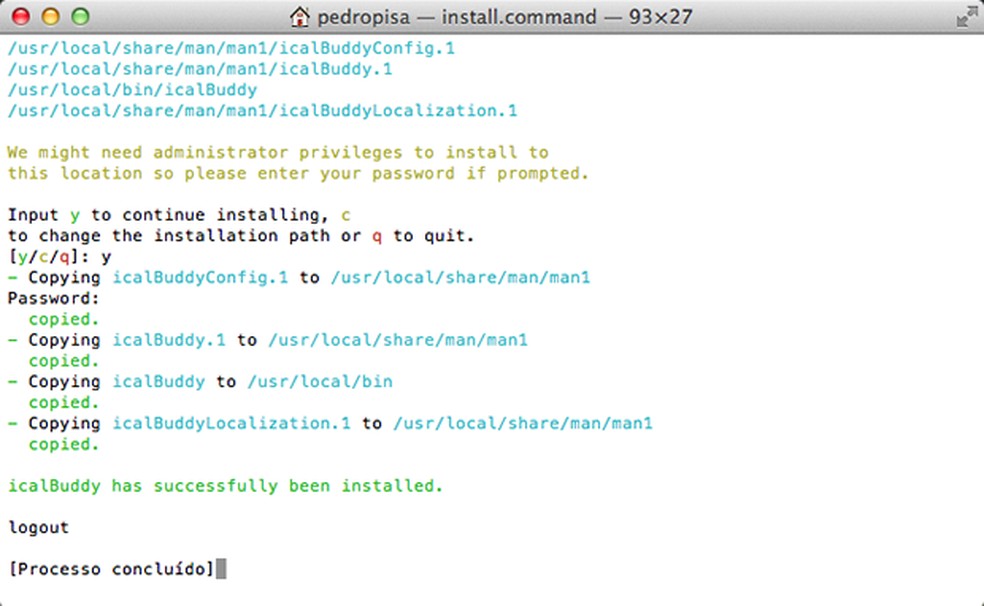Click the window title 'pedropisa — install.command — 93×27'
The width and height of the screenshot is (984, 606).
click(x=505, y=16)
